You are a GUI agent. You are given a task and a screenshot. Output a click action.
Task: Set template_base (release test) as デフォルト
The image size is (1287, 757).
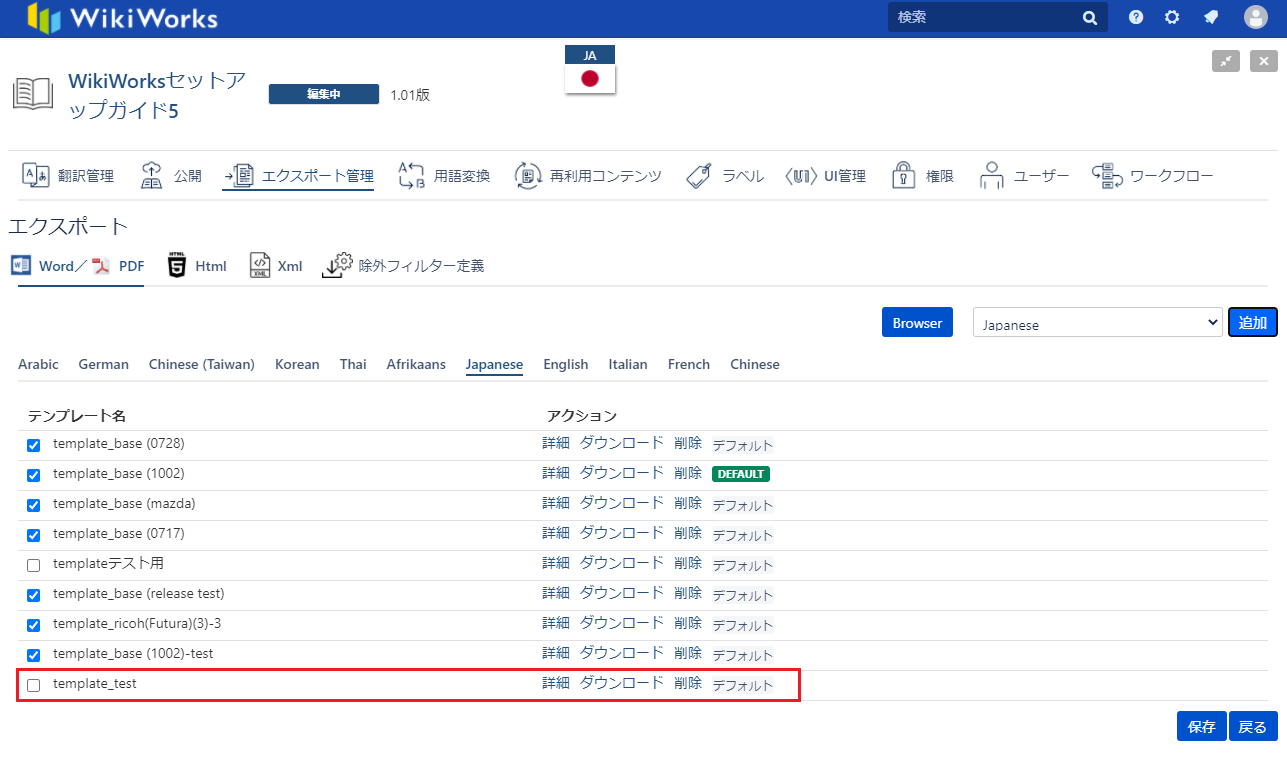click(x=743, y=595)
